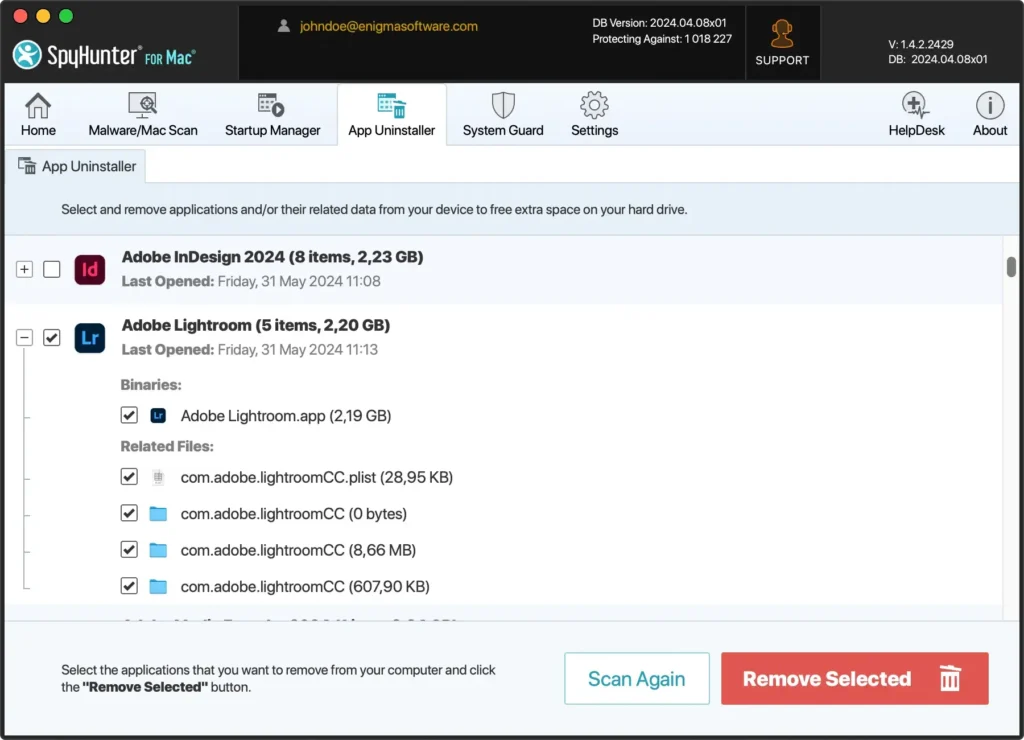Open the Startup Manager icon
The width and height of the screenshot is (1024, 740).
click(x=271, y=105)
